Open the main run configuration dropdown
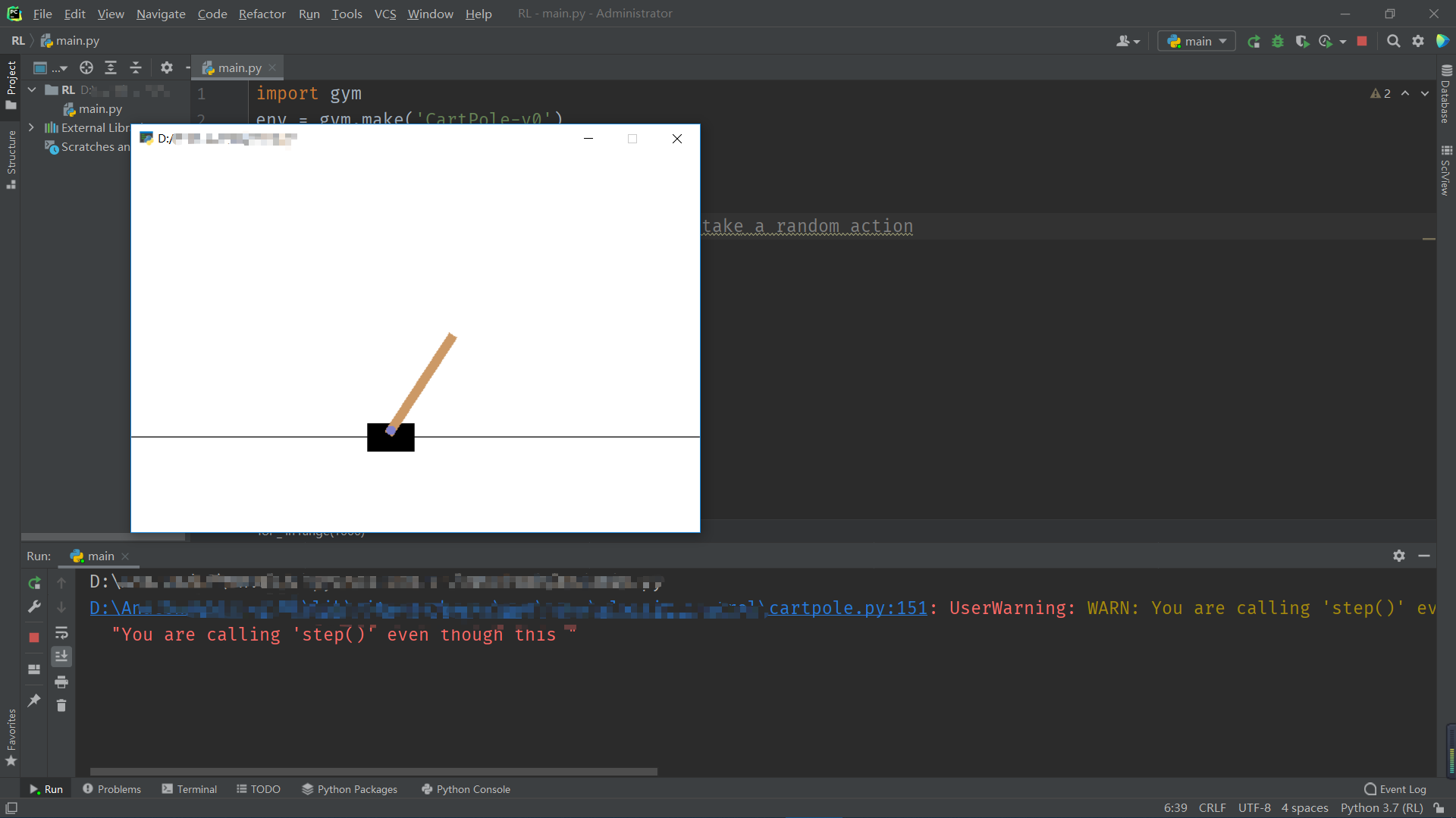 (x=1197, y=42)
